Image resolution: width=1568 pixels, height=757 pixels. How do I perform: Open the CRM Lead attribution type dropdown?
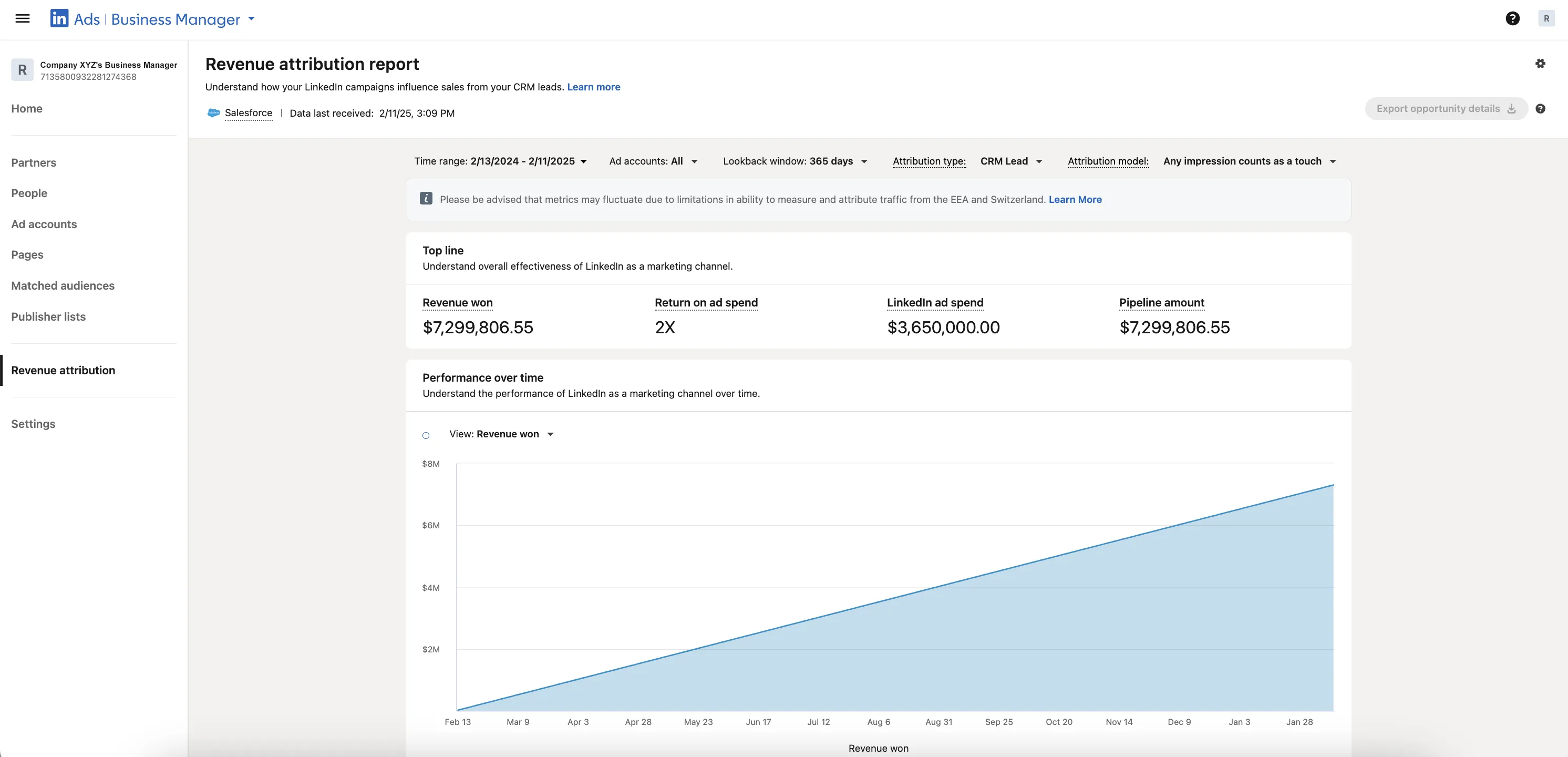pos(1012,161)
